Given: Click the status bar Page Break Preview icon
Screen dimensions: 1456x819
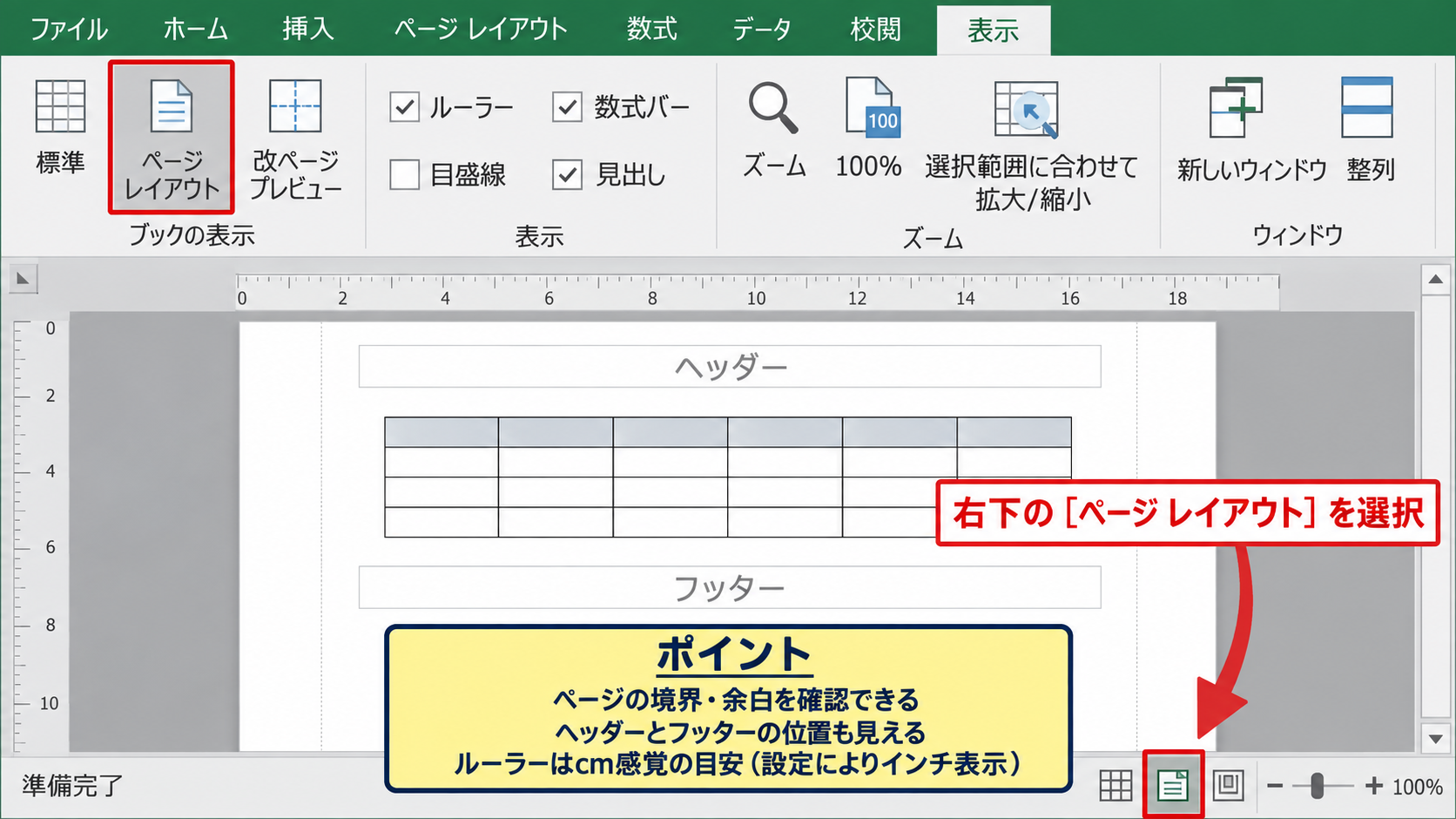Looking at the screenshot, I should pyautogui.click(x=1228, y=785).
